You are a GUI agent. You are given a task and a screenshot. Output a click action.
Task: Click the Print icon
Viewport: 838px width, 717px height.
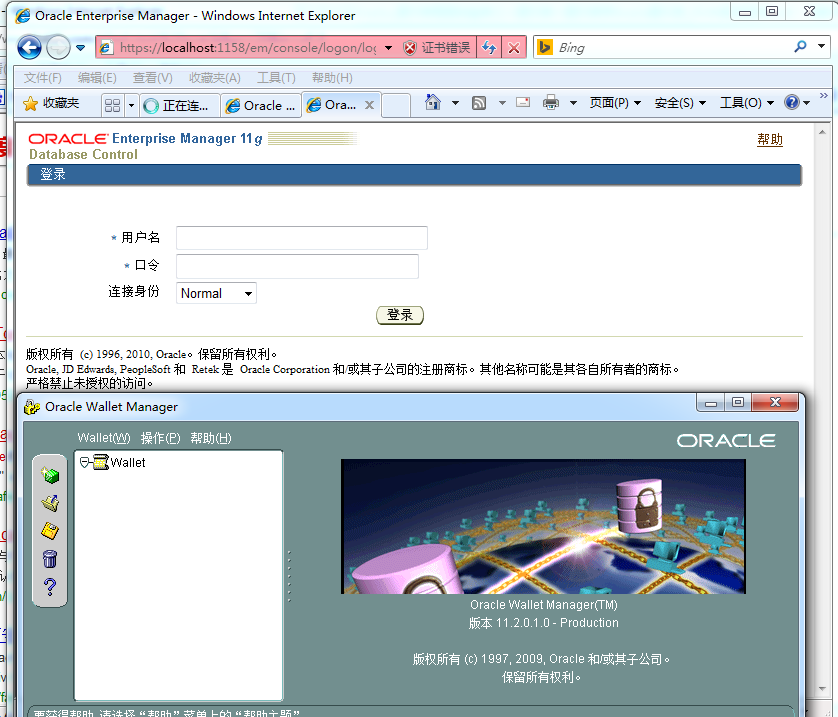[550, 102]
